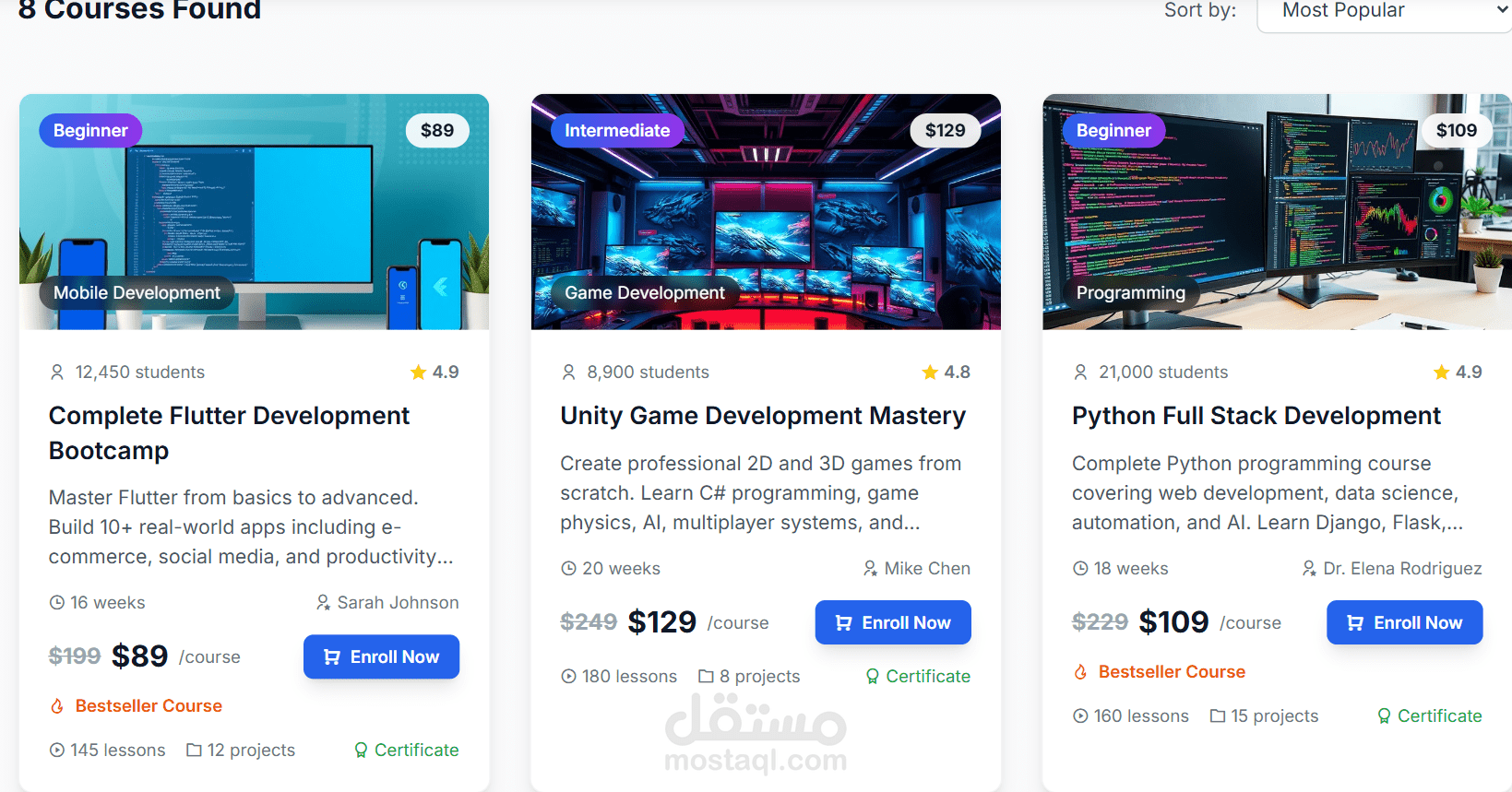Open the Unity game room thumbnail image
The height and width of the screenshot is (792, 1512).
pyautogui.click(x=766, y=212)
